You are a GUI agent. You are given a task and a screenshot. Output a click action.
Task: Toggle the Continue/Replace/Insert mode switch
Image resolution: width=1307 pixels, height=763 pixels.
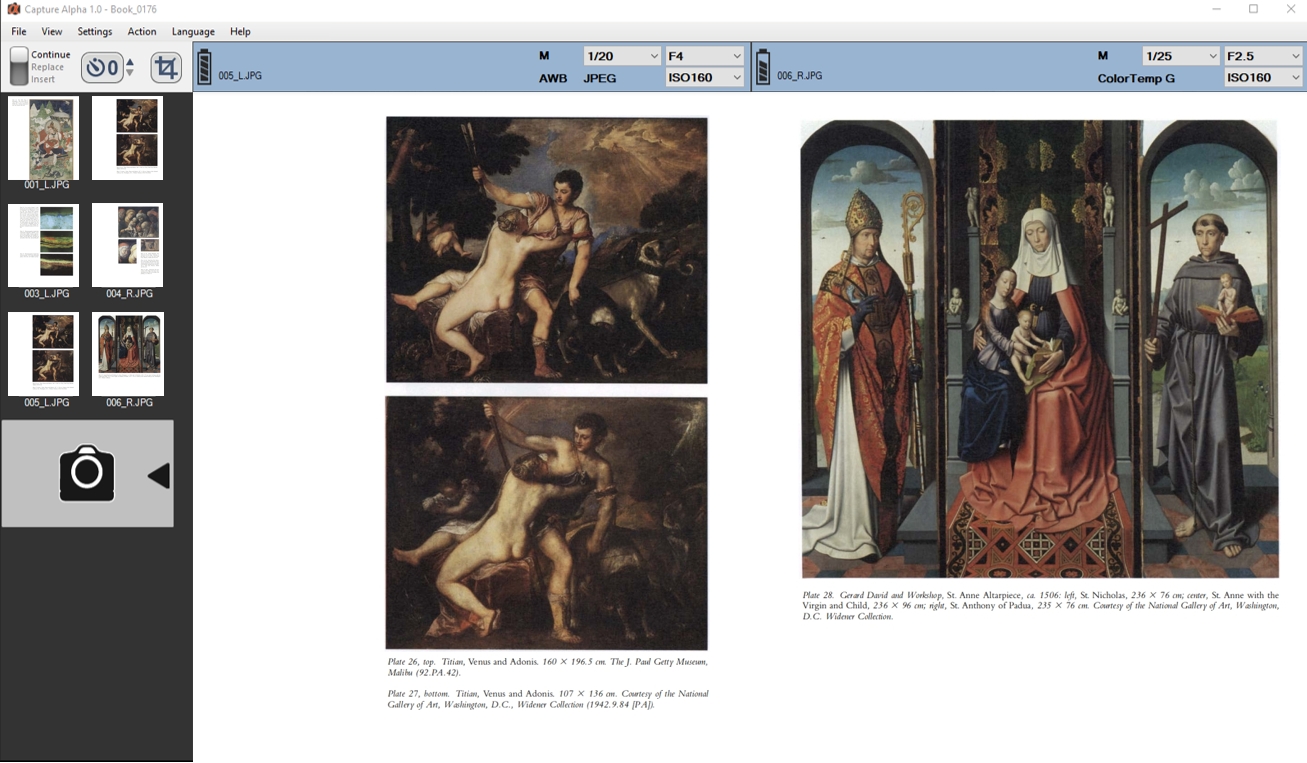point(19,67)
